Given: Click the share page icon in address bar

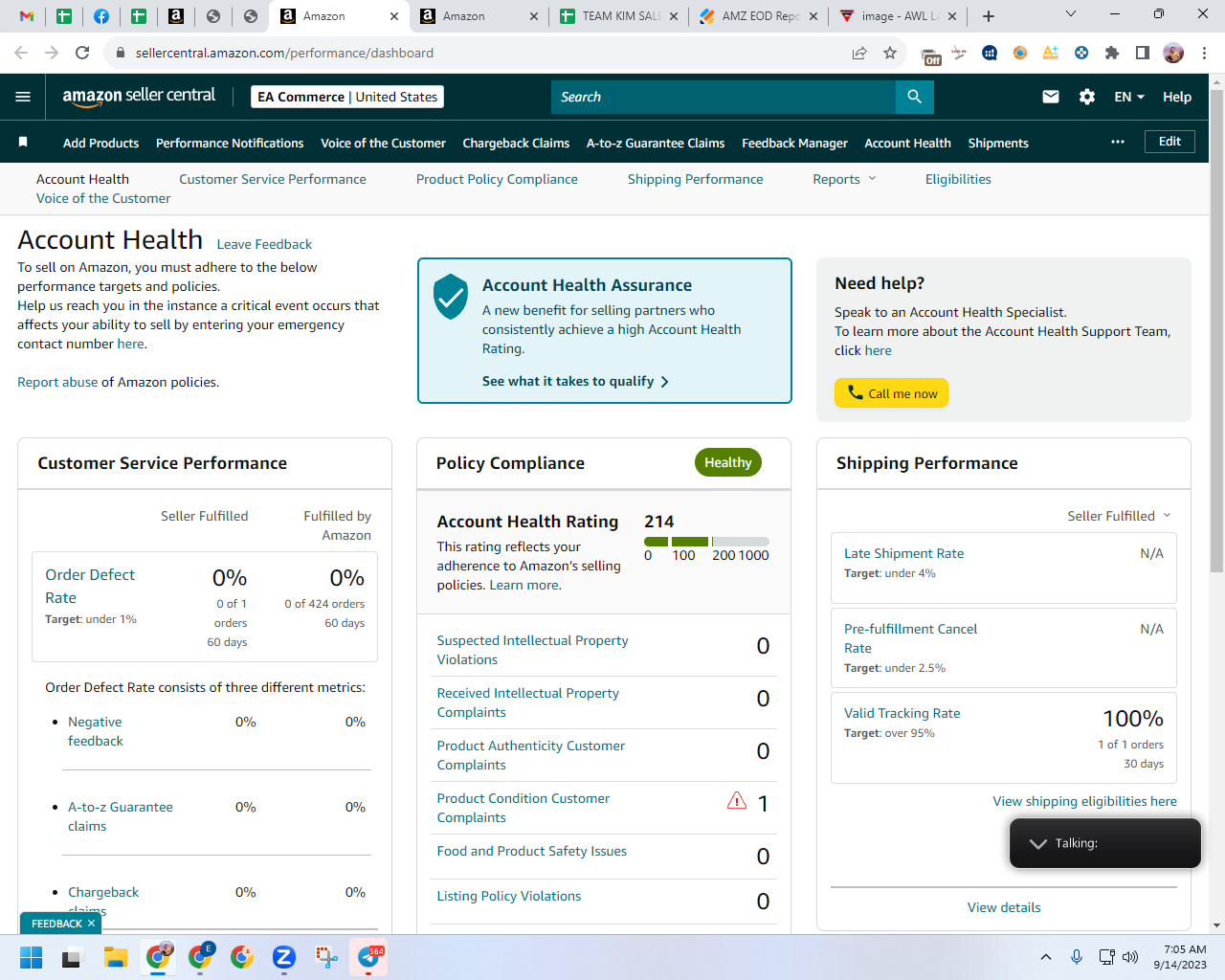Looking at the screenshot, I should click(x=859, y=53).
